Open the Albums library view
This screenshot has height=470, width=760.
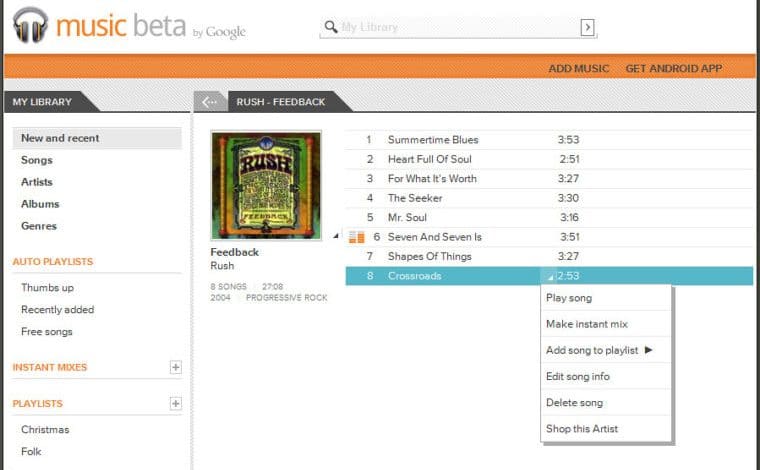(40, 204)
